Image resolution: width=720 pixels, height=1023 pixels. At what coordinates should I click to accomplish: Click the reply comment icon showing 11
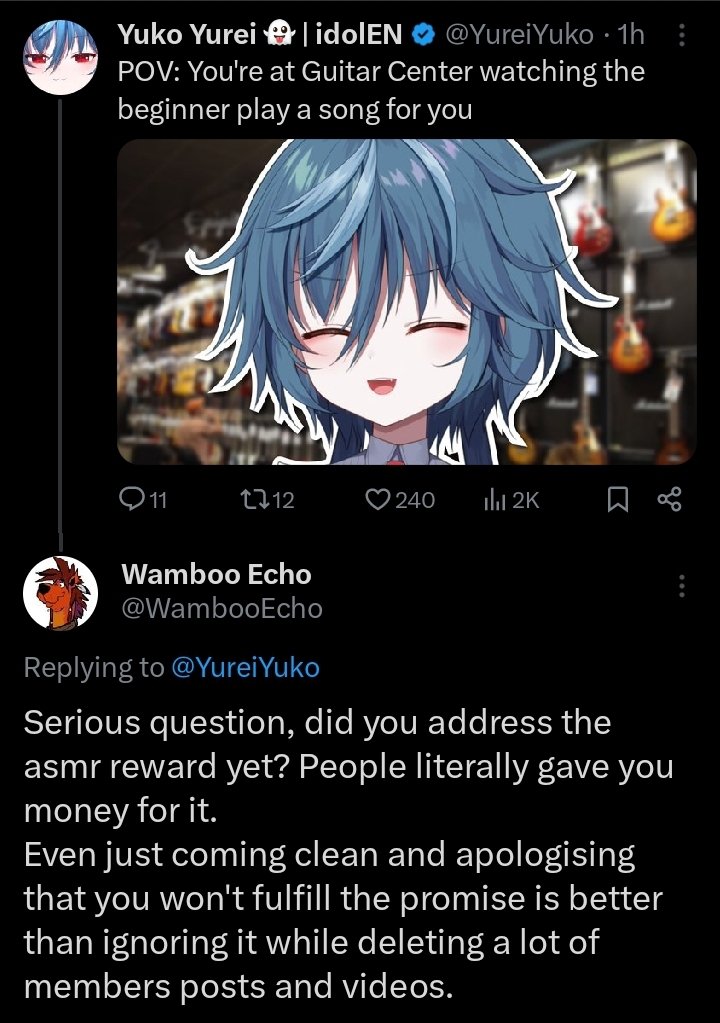[132, 499]
